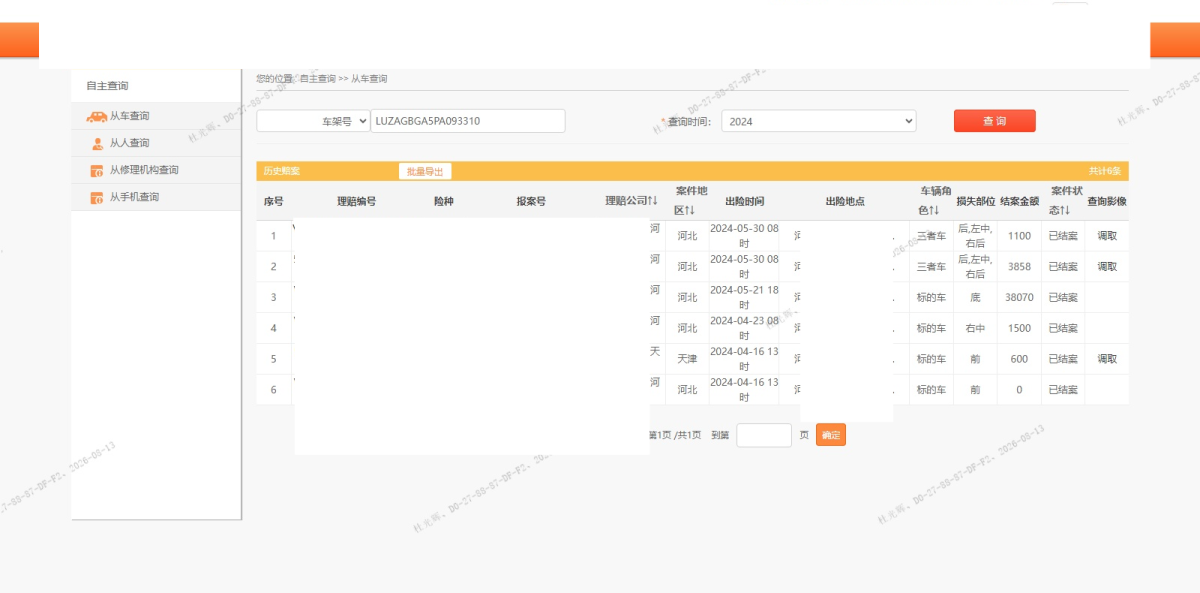Image resolution: width=1200 pixels, height=593 pixels.
Task: Click the 出险地点 column header
Action: click(x=845, y=201)
